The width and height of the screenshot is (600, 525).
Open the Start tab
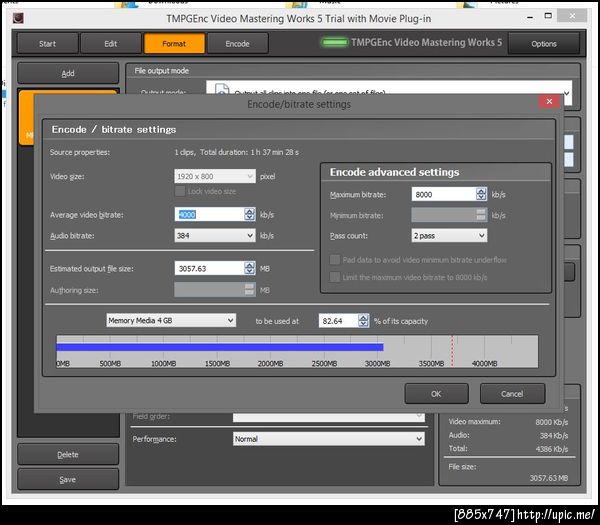tap(47, 44)
